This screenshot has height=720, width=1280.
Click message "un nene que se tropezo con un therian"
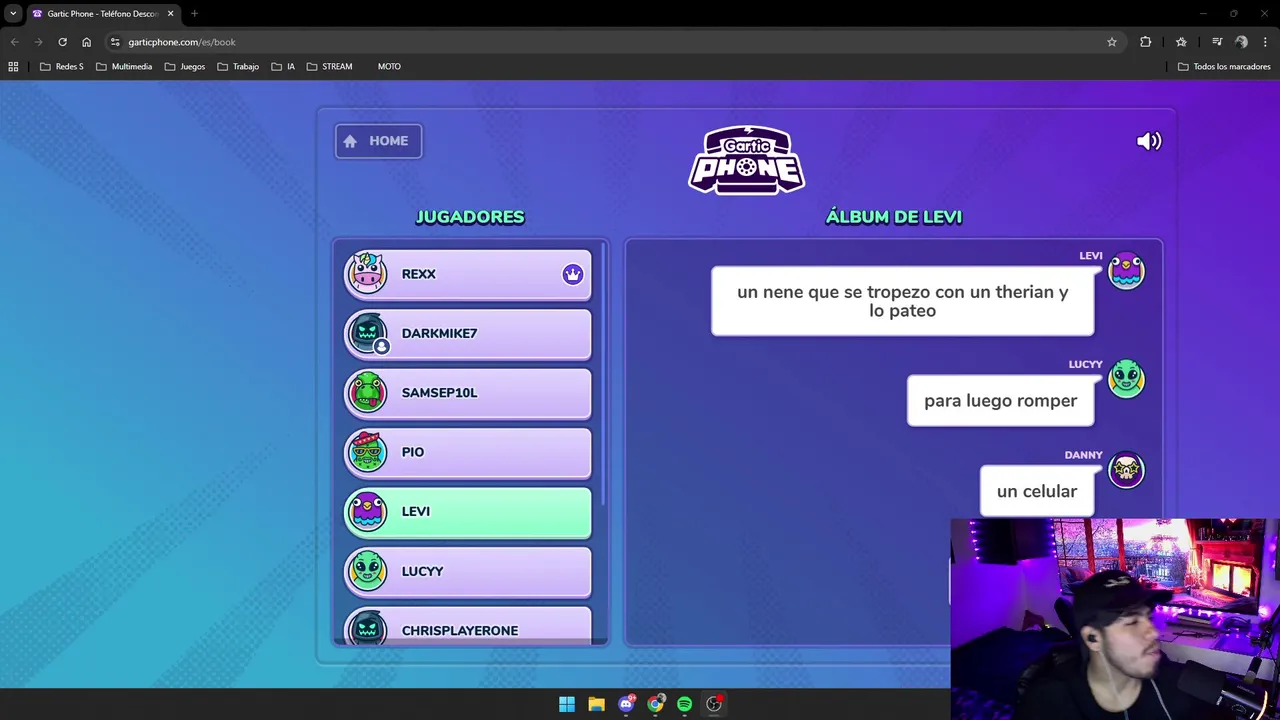click(902, 301)
